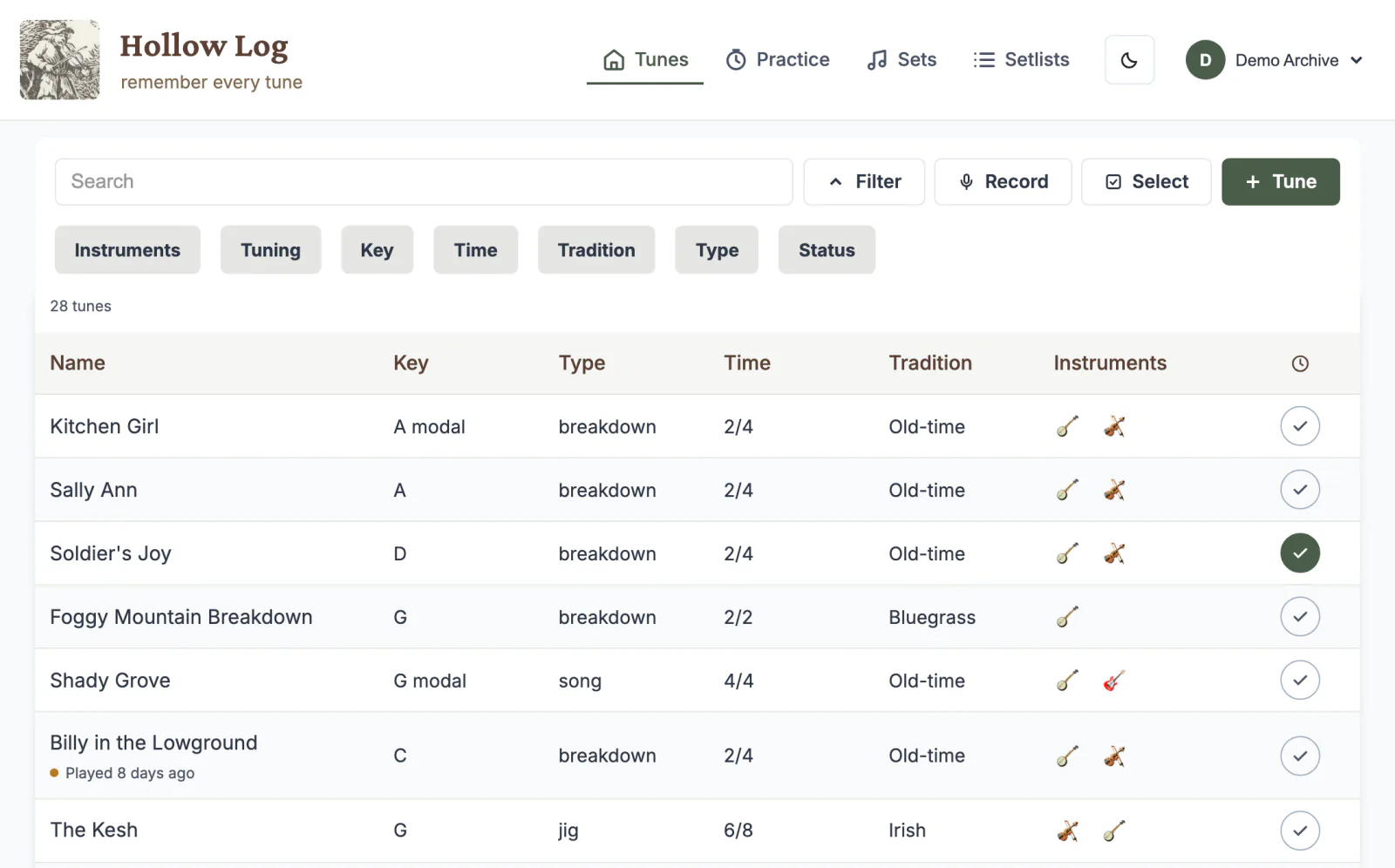The image size is (1395, 868).
Task: Focus the Search input field
Action: tap(424, 181)
